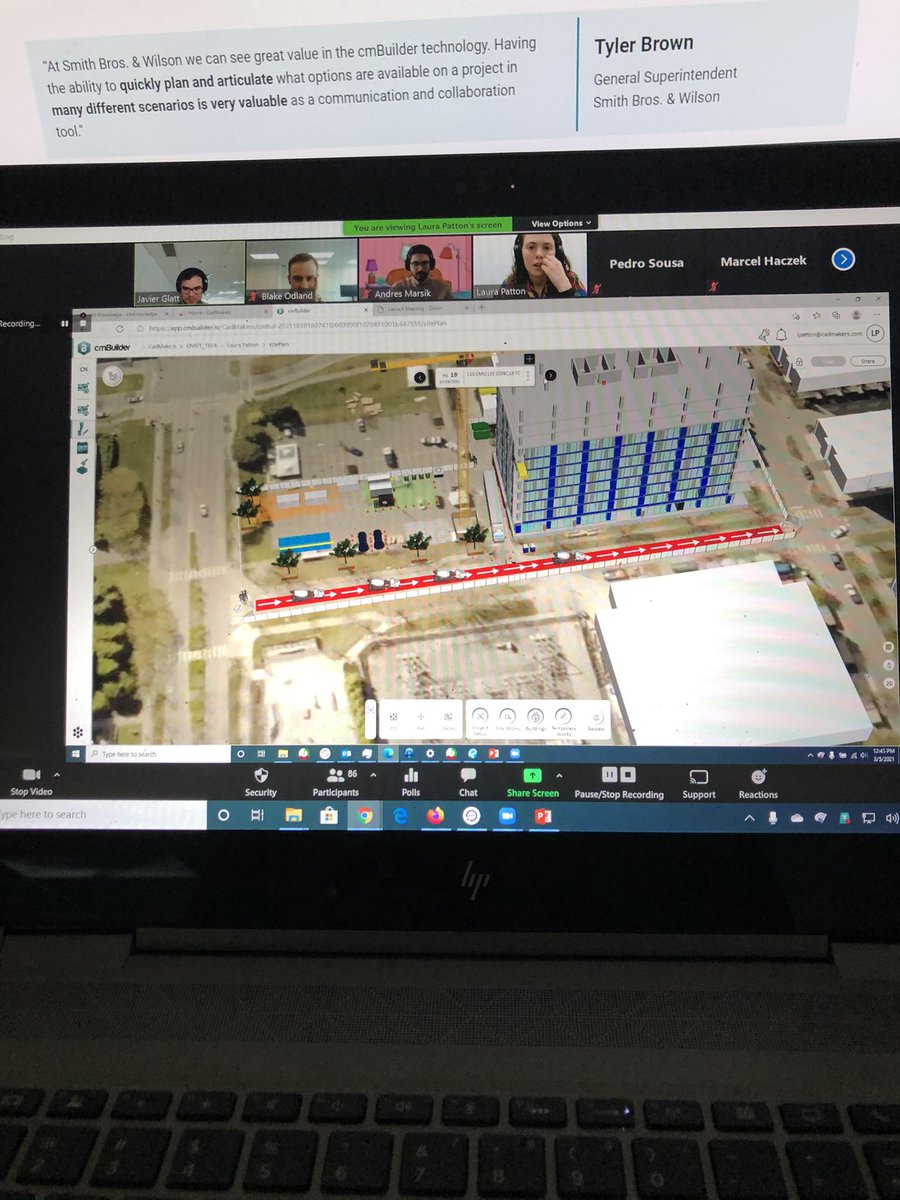Screen dimensions: 900x1200
Task: Click the compass view icon on map
Action: tap(113, 375)
